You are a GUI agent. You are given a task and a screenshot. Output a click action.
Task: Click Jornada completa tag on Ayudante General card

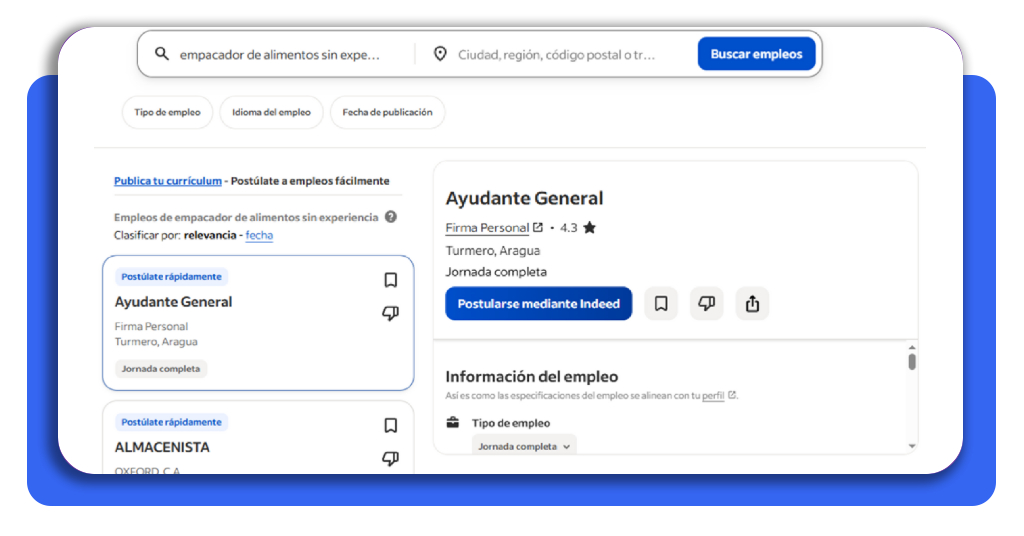pyautogui.click(x=161, y=369)
